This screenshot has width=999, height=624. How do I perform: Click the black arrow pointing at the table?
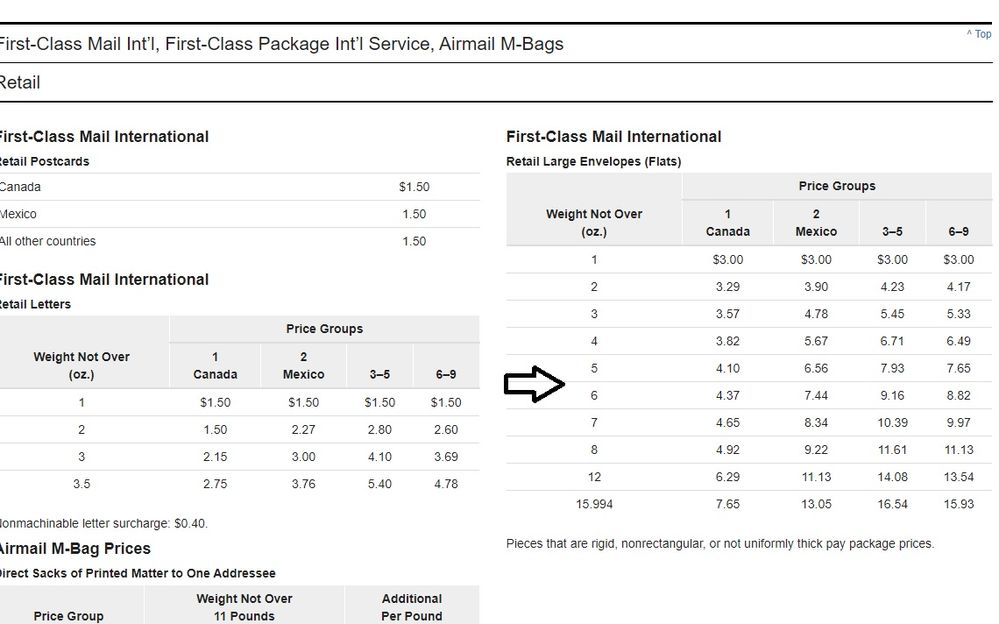coord(535,384)
